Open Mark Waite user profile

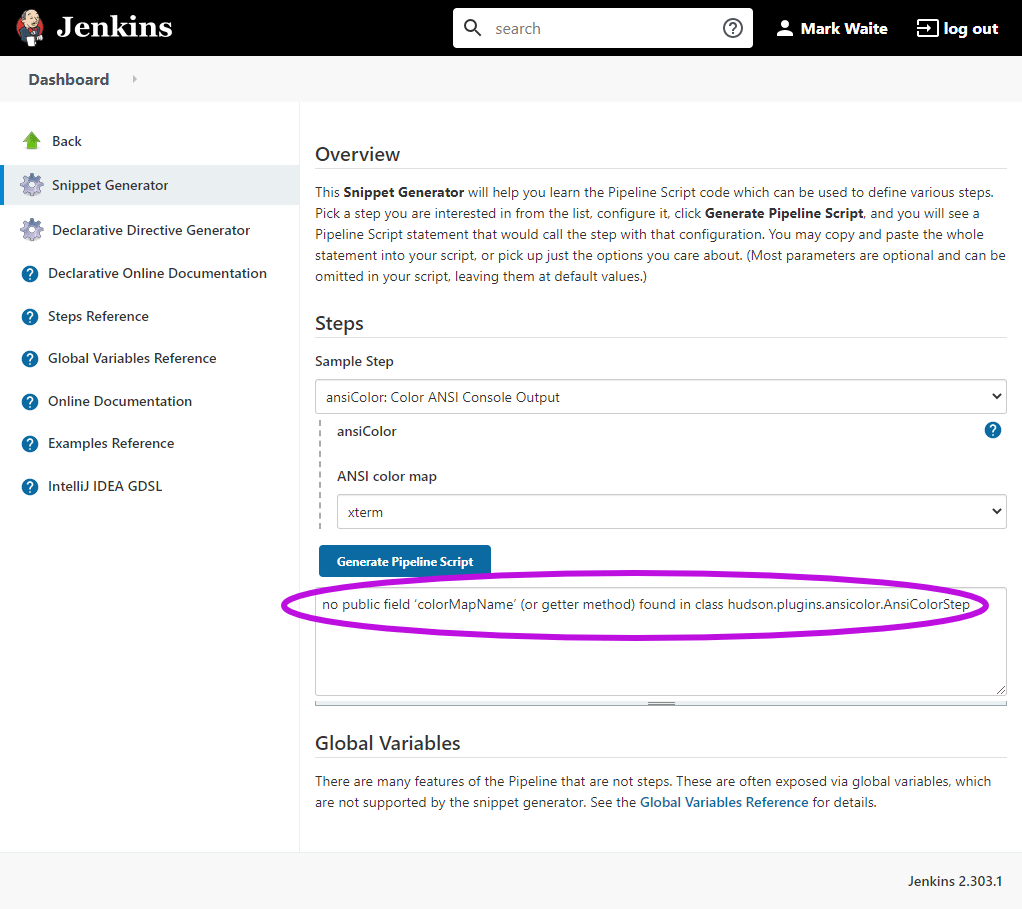843,29
